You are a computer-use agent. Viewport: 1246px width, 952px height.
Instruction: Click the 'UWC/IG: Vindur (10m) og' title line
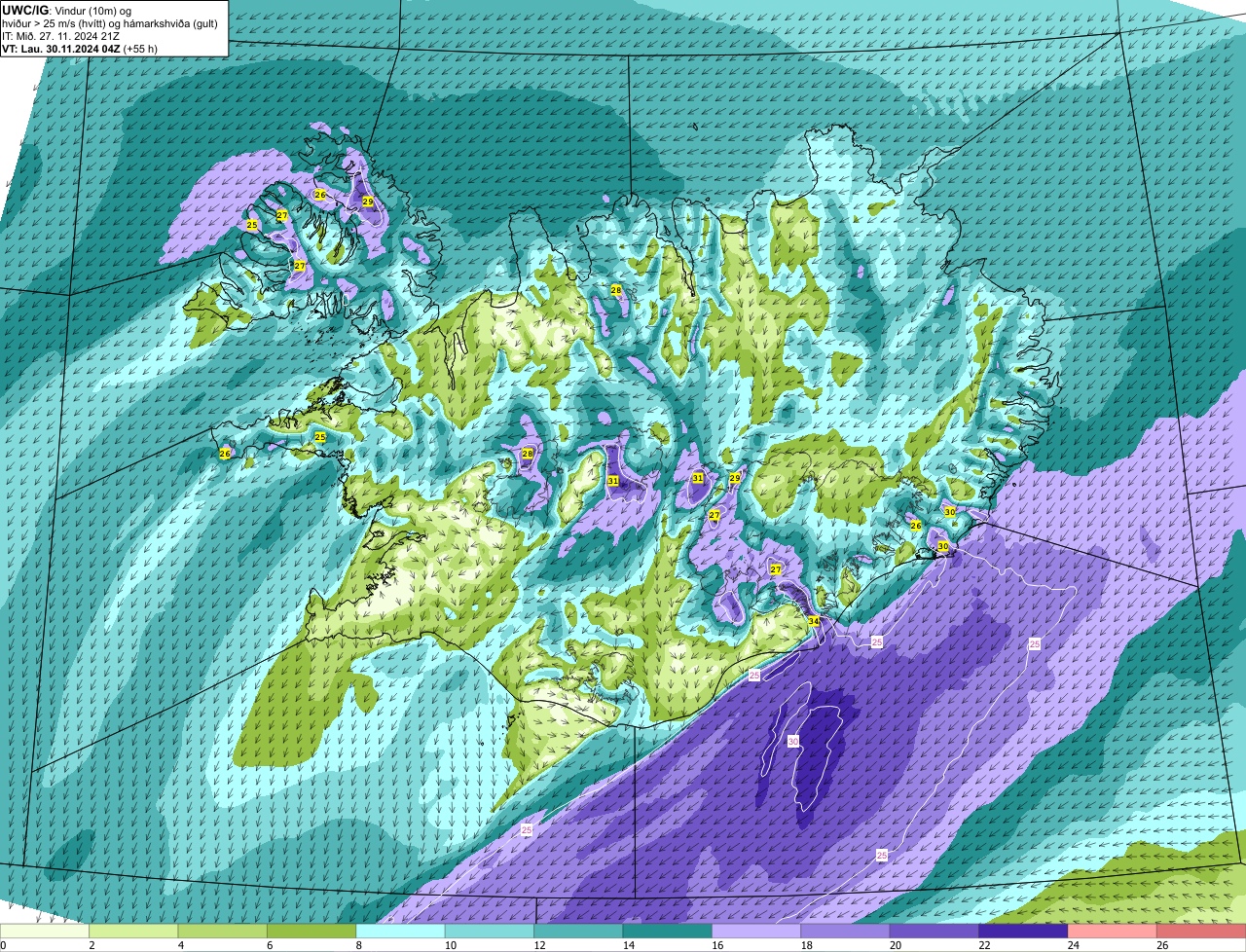[x=68, y=11]
